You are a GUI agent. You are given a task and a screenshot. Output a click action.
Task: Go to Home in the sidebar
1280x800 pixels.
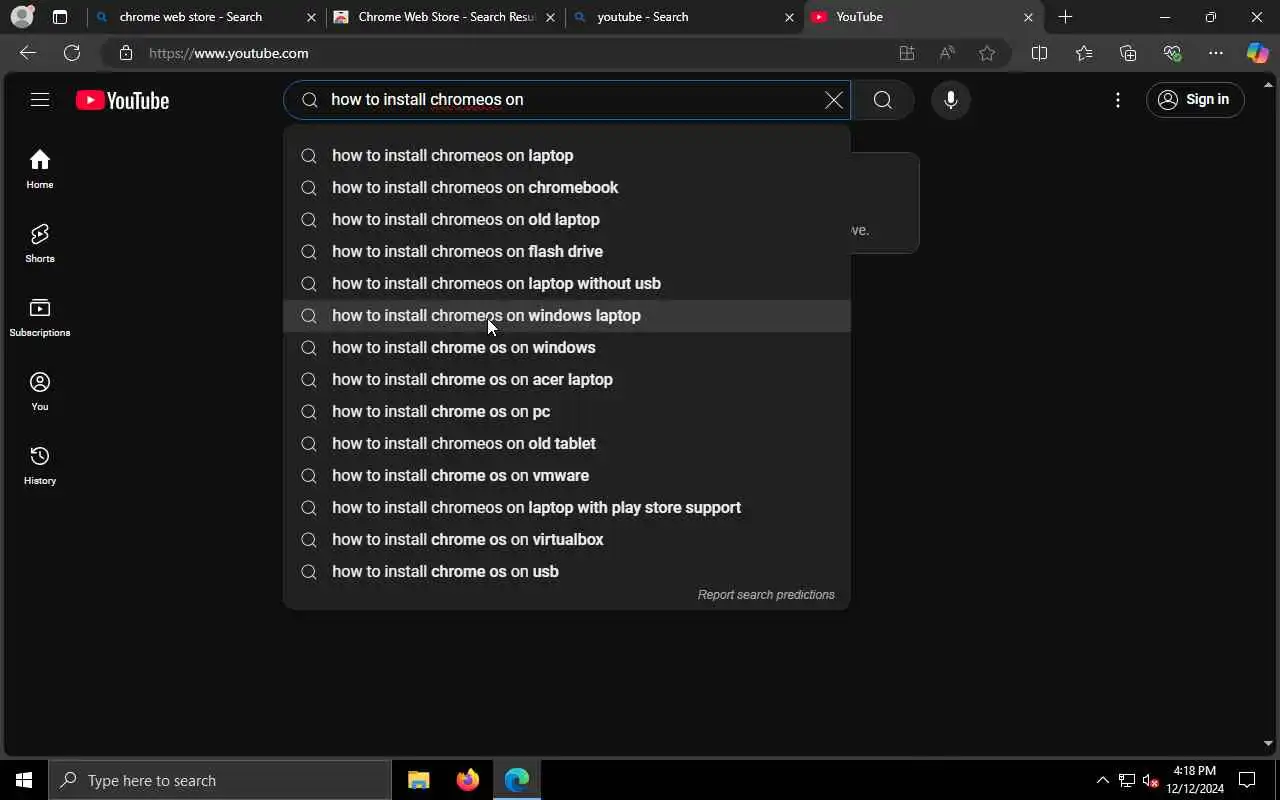click(40, 169)
